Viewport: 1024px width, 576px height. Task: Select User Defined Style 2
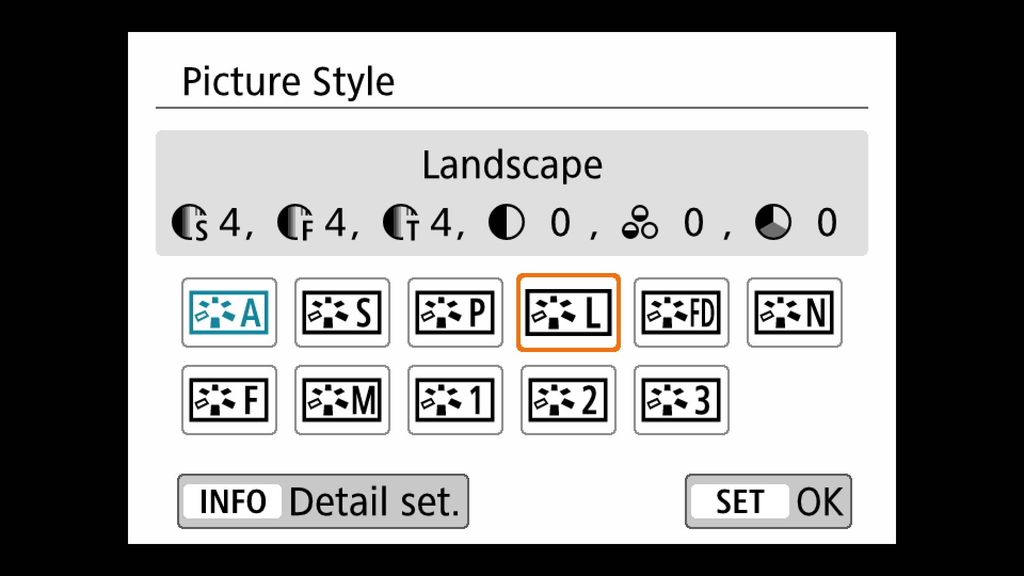(x=567, y=400)
